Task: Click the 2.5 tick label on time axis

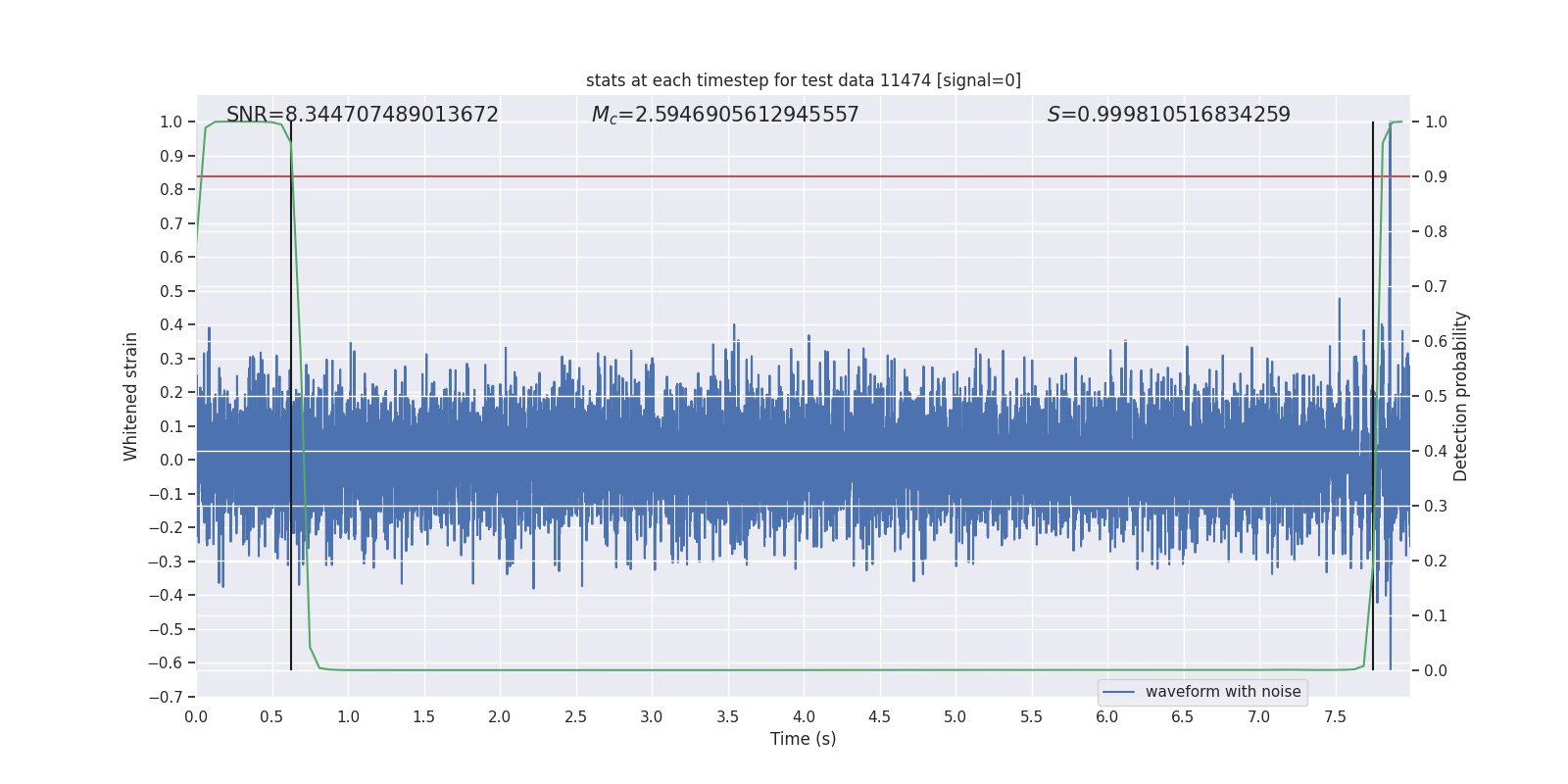Action: coord(575,717)
